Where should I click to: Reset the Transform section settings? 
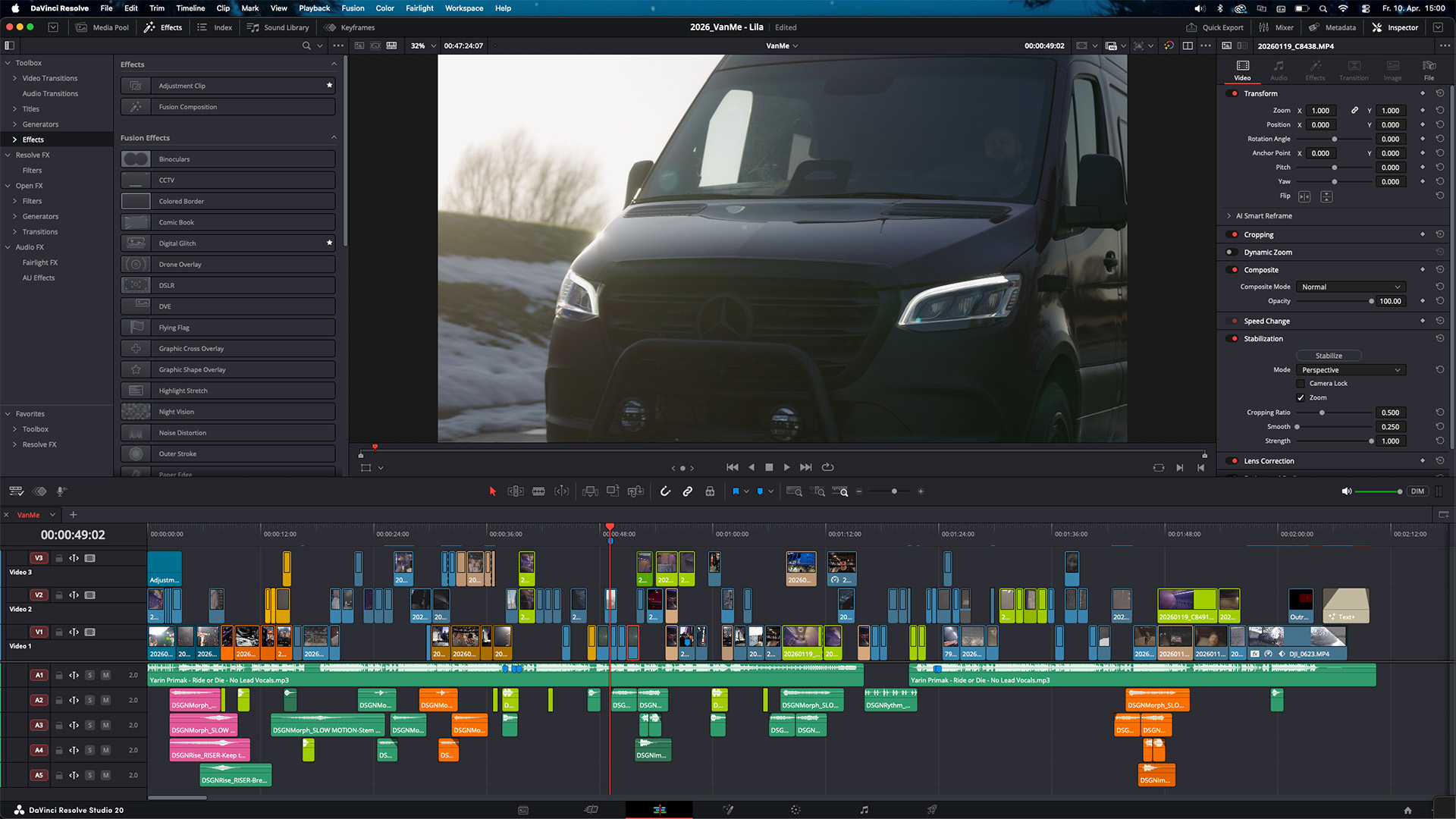click(1439, 93)
